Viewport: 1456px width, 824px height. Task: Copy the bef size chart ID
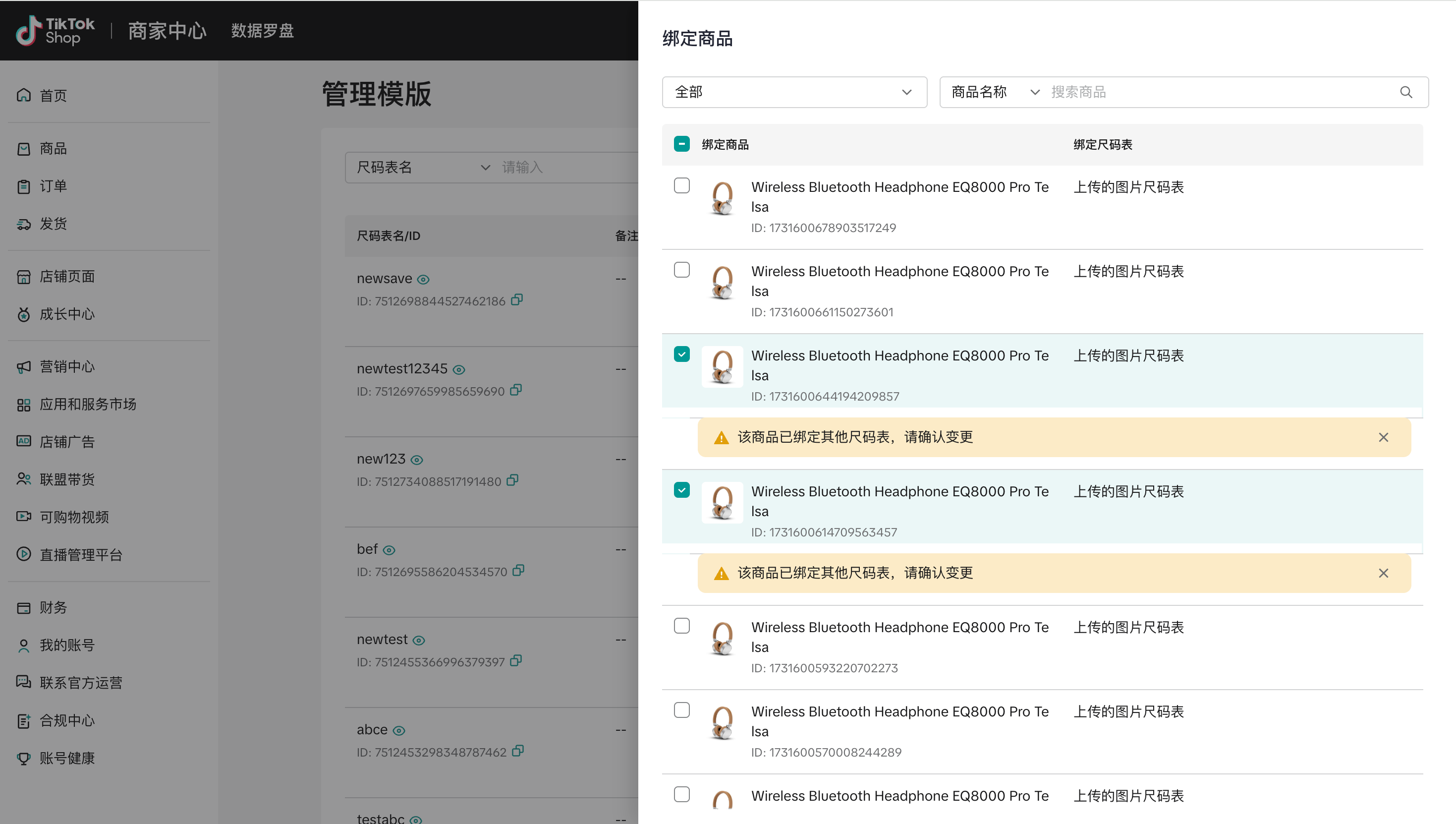click(x=518, y=570)
